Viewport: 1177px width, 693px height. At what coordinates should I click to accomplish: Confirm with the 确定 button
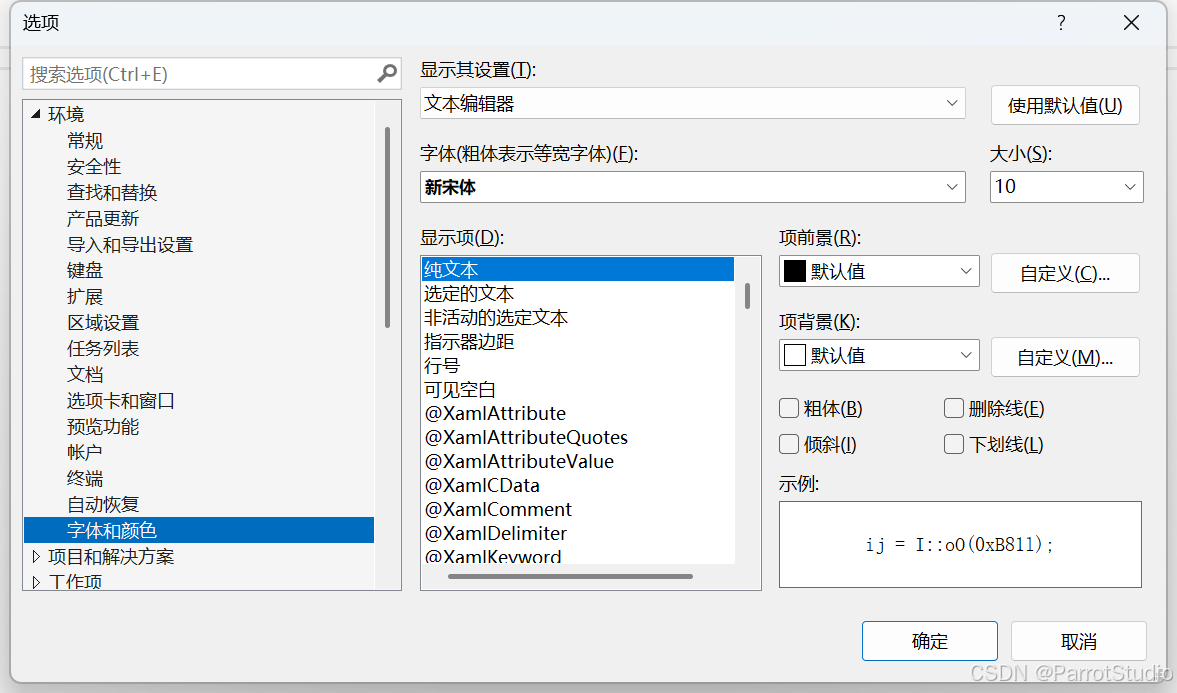point(929,641)
